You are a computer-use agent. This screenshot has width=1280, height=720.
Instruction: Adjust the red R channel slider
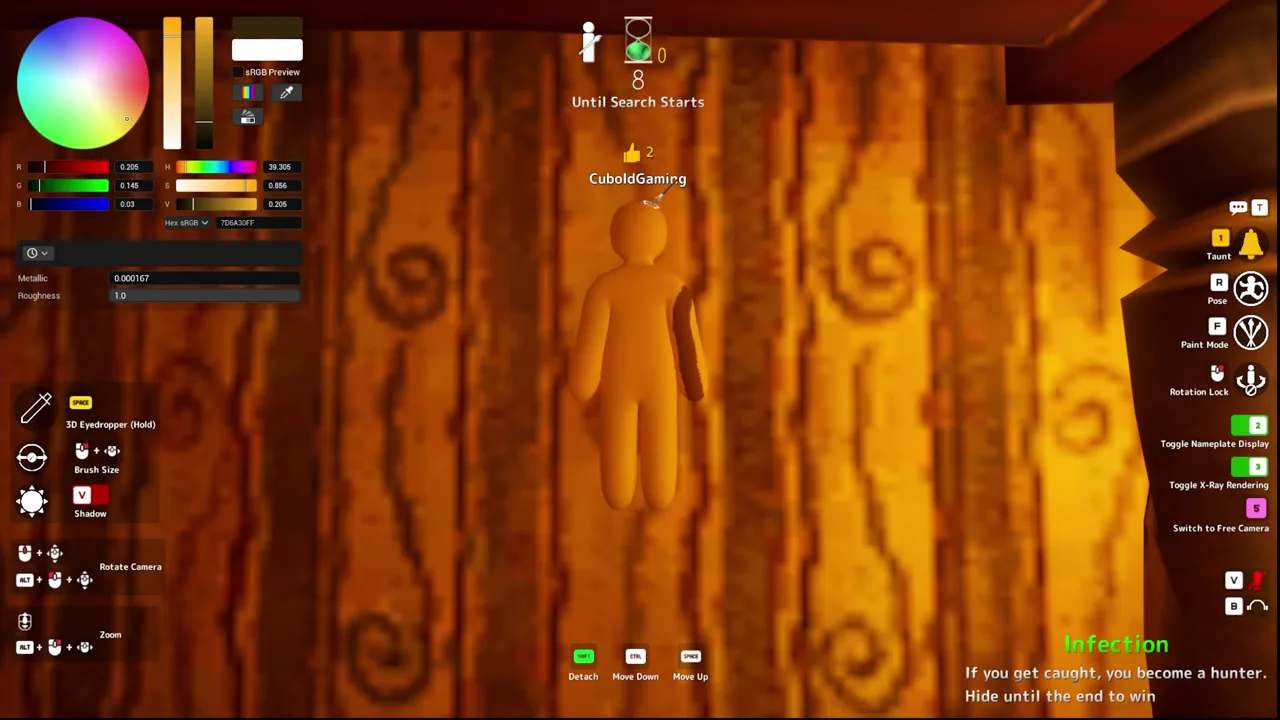click(x=69, y=167)
